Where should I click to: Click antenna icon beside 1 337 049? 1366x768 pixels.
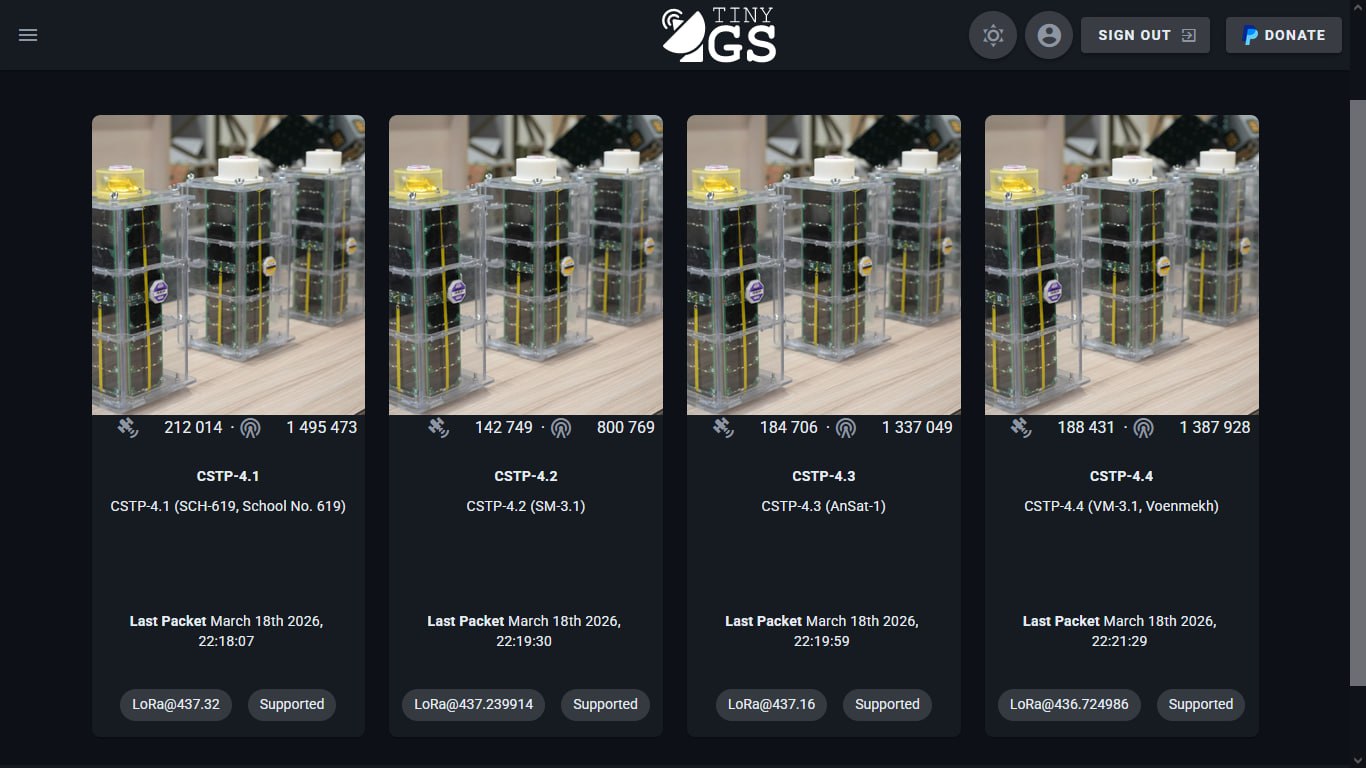tap(846, 428)
